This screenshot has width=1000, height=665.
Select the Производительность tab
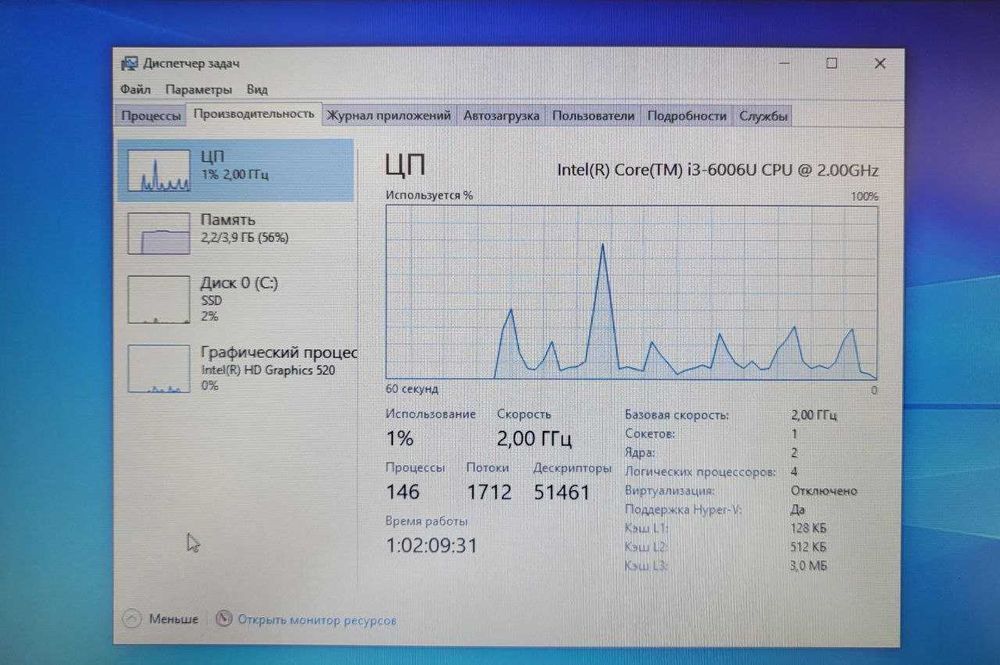pyautogui.click(x=254, y=113)
